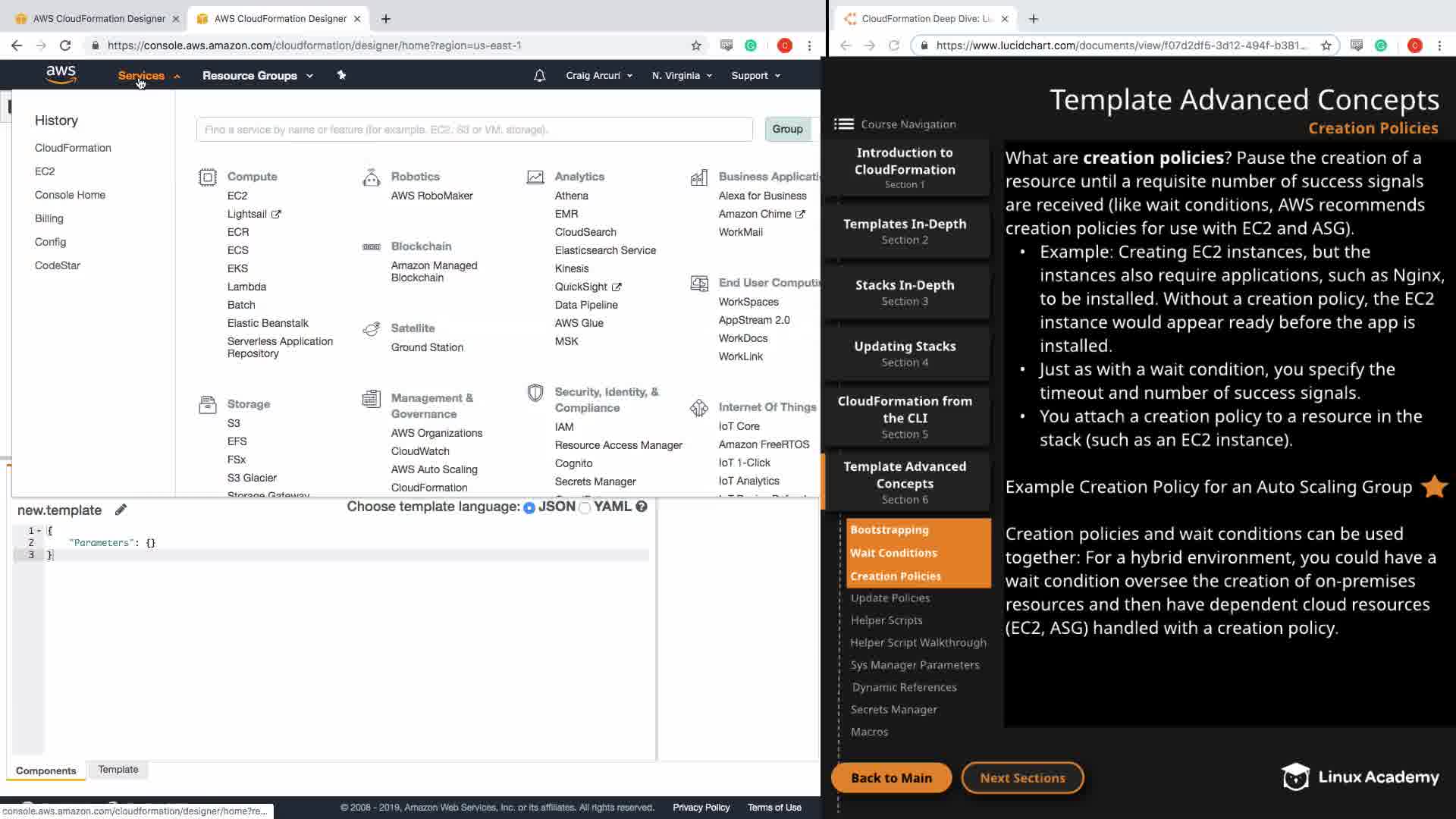Reload the Lucidchart browser page

point(894,45)
